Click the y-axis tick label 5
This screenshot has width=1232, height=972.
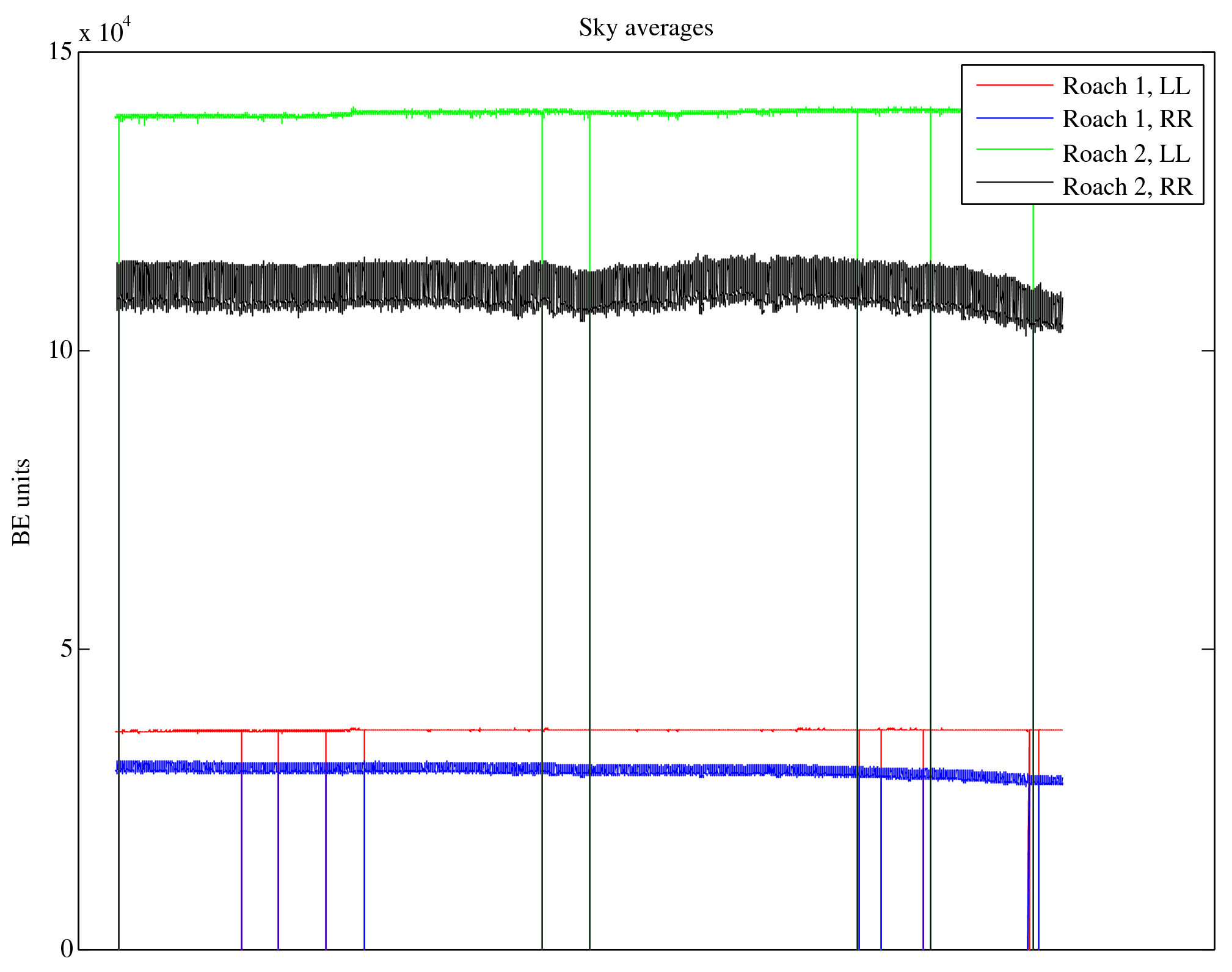tap(66, 649)
